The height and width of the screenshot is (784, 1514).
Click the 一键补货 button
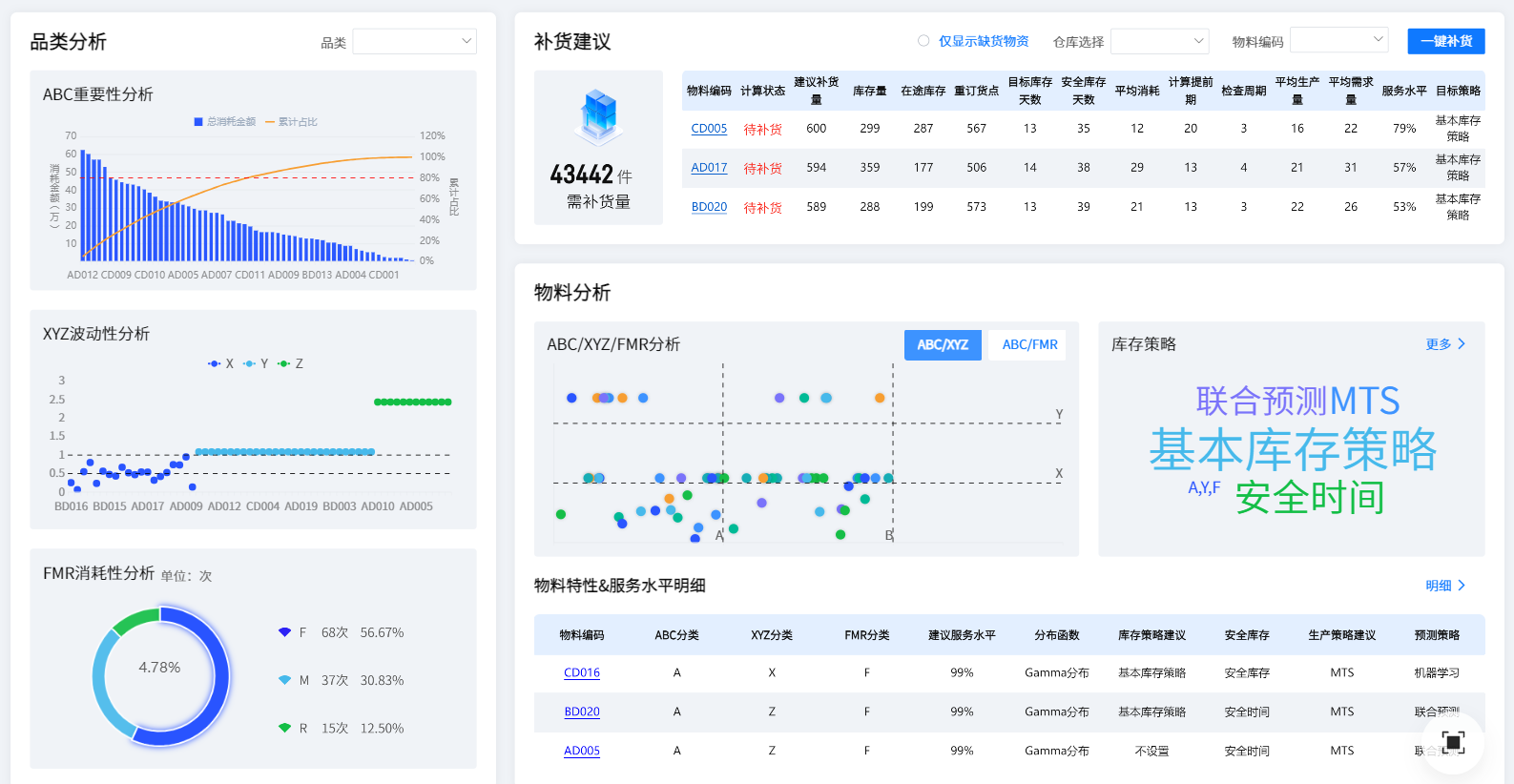coord(1446,41)
